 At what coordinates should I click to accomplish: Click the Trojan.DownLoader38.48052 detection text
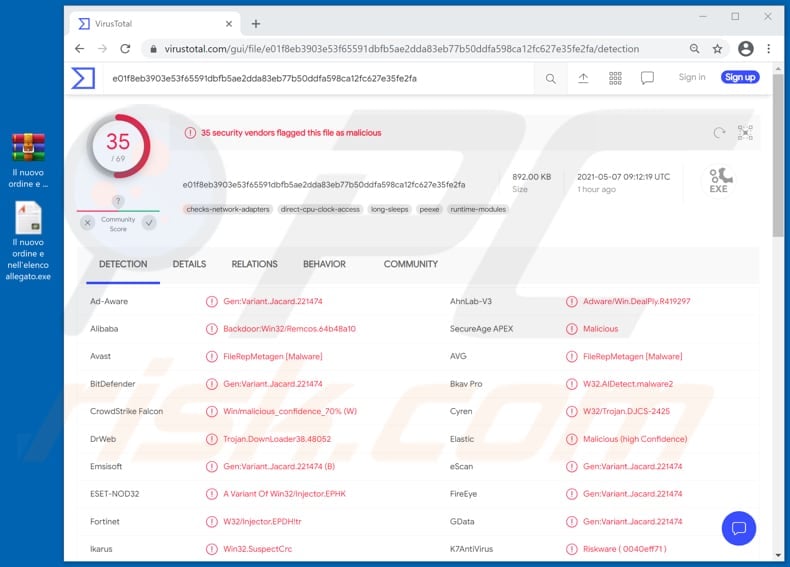coord(277,439)
